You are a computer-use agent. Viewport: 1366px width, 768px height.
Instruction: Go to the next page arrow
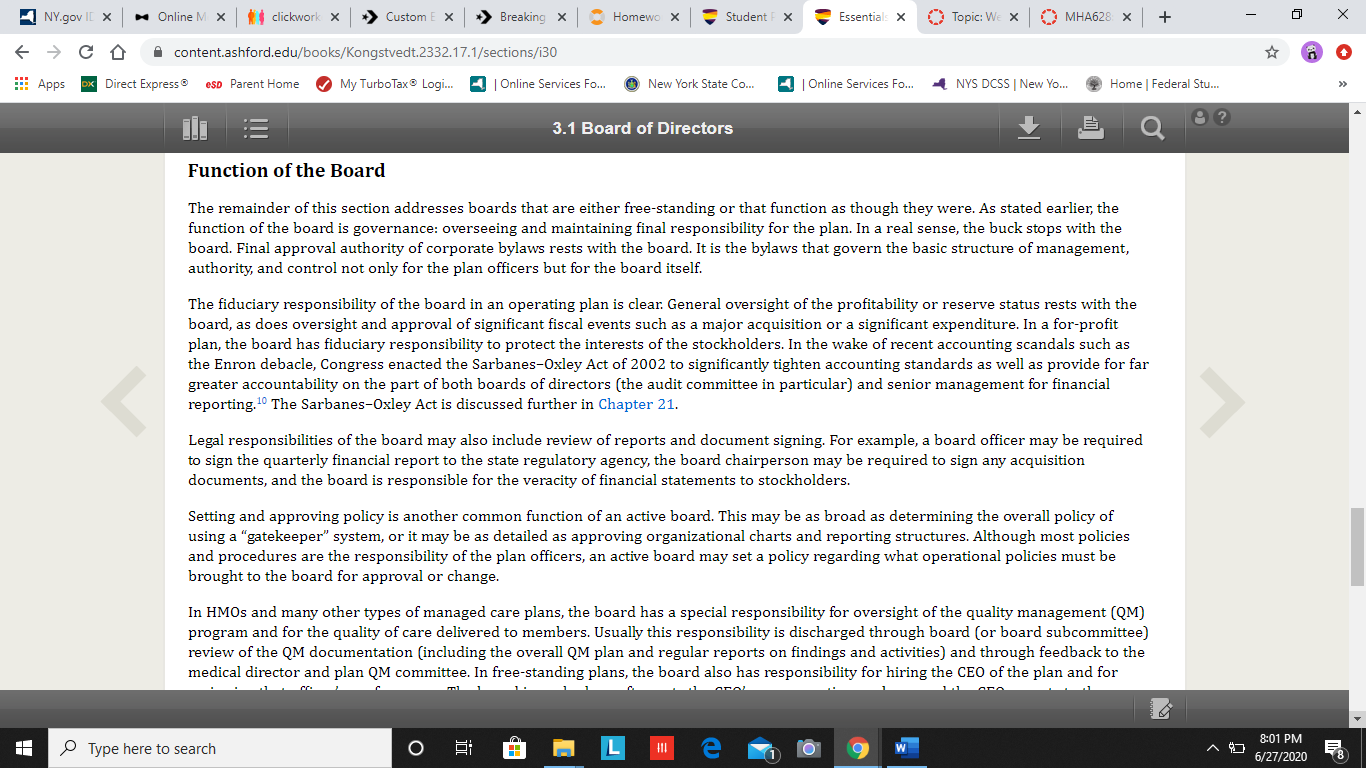(1222, 402)
